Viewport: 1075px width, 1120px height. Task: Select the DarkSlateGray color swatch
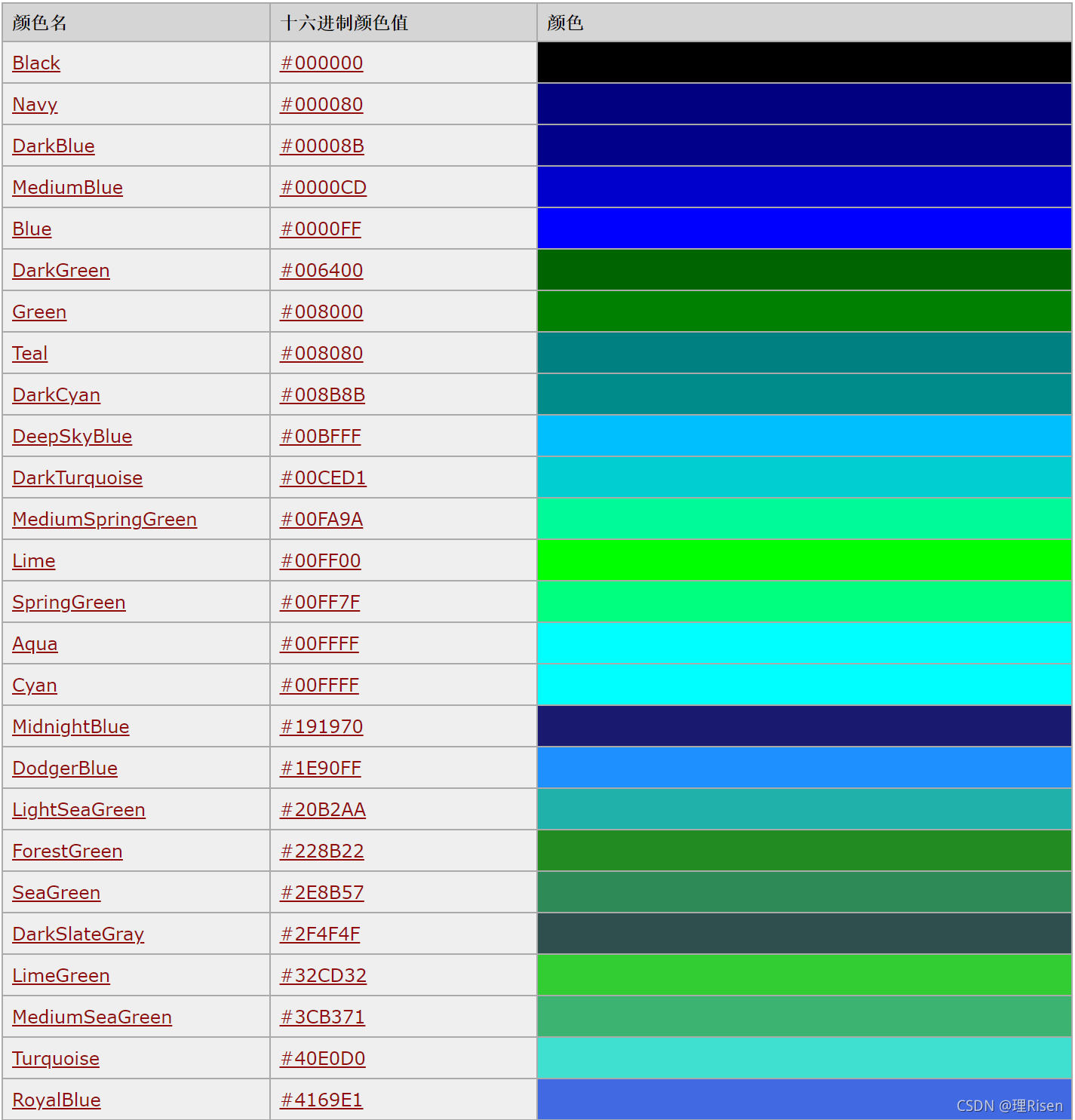coord(804,934)
